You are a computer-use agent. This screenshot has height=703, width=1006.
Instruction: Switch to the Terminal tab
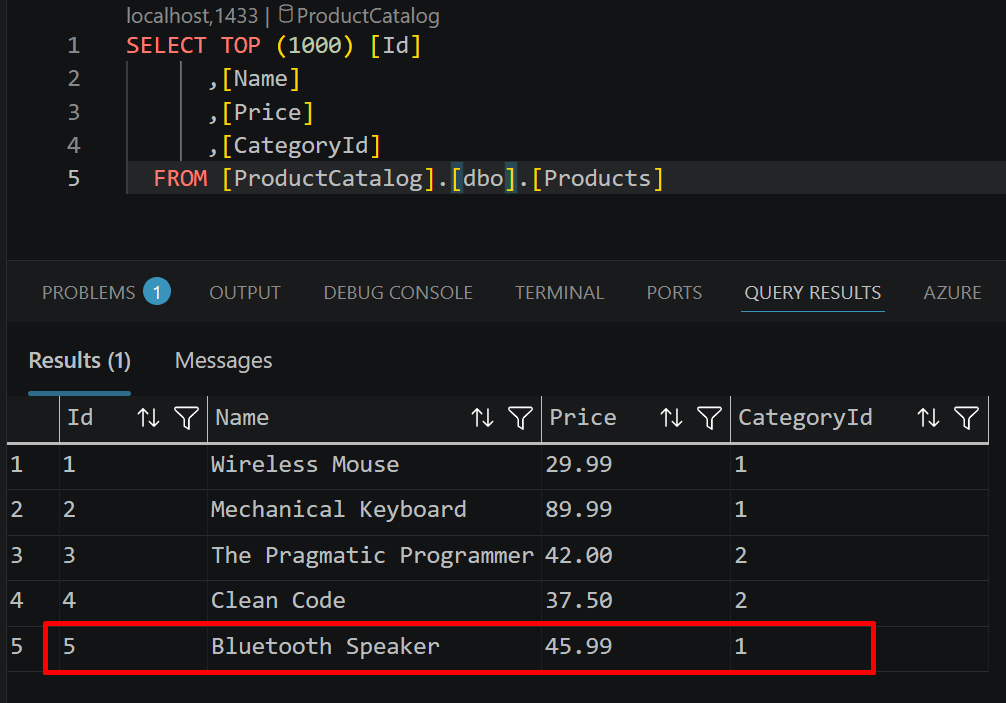(x=559, y=292)
